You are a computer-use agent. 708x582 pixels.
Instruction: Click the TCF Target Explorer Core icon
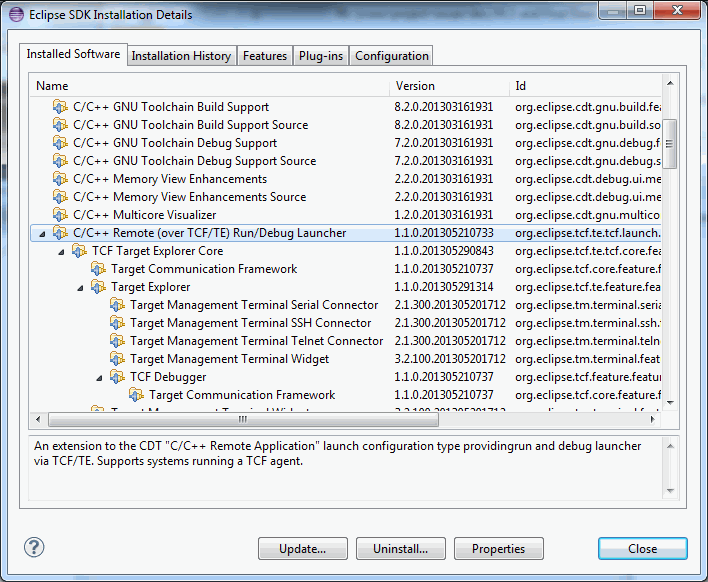pyautogui.click(x=79, y=251)
